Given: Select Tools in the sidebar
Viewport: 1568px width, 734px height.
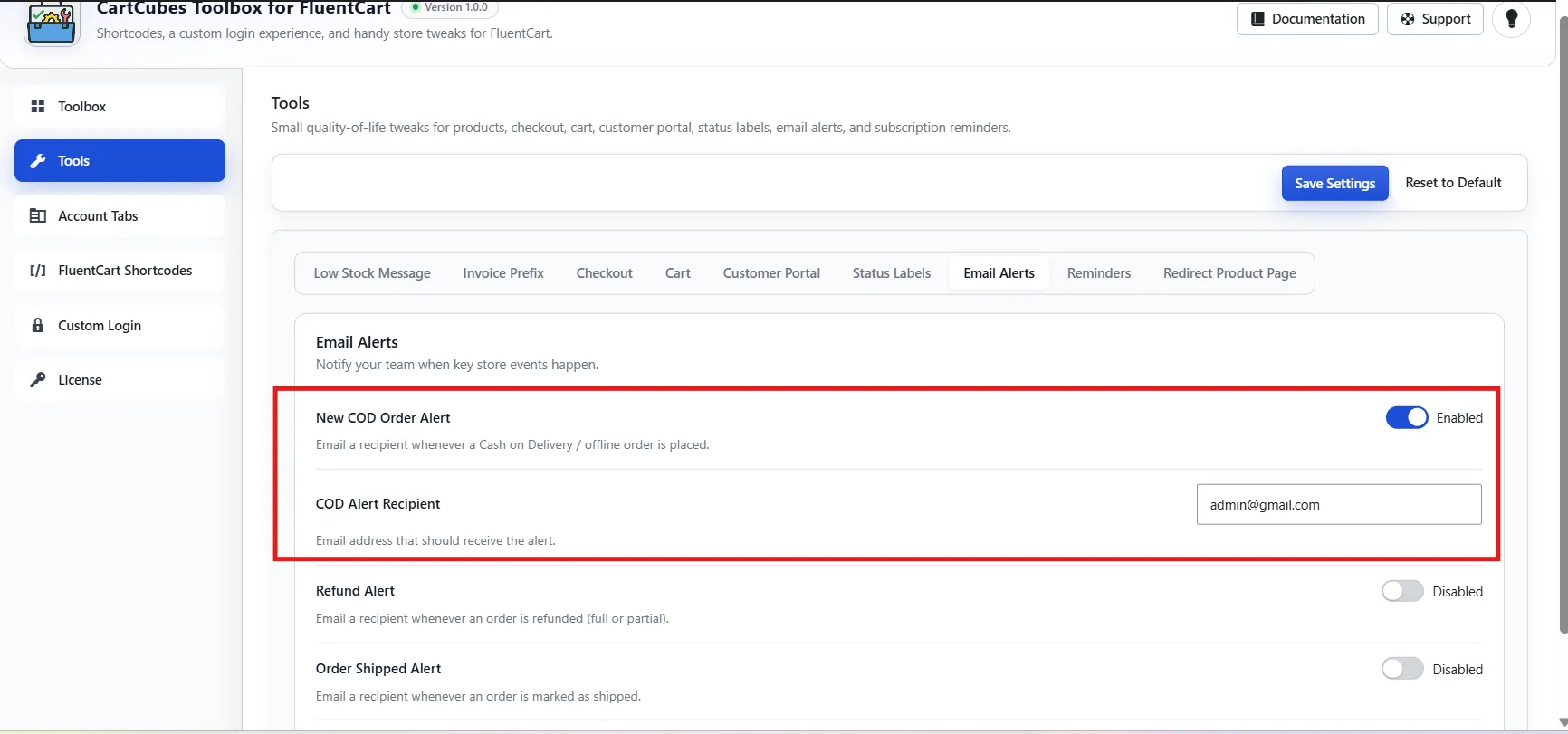Looking at the screenshot, I should tap(120, 161).
